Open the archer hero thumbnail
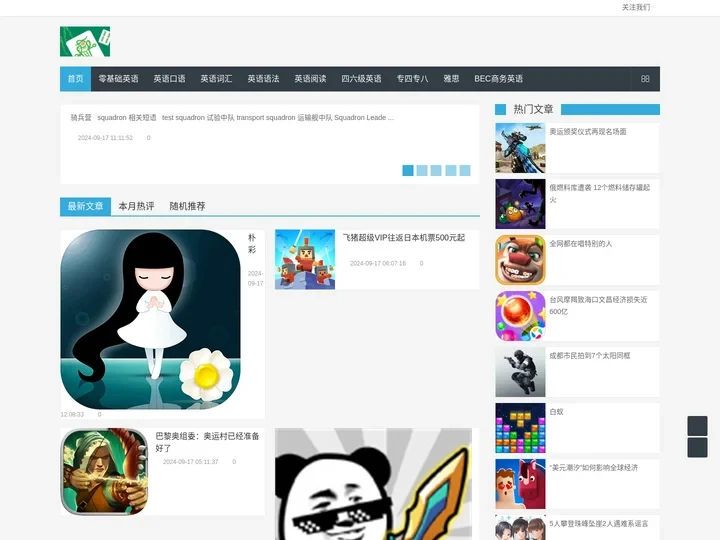 click(x=104, y=472)
